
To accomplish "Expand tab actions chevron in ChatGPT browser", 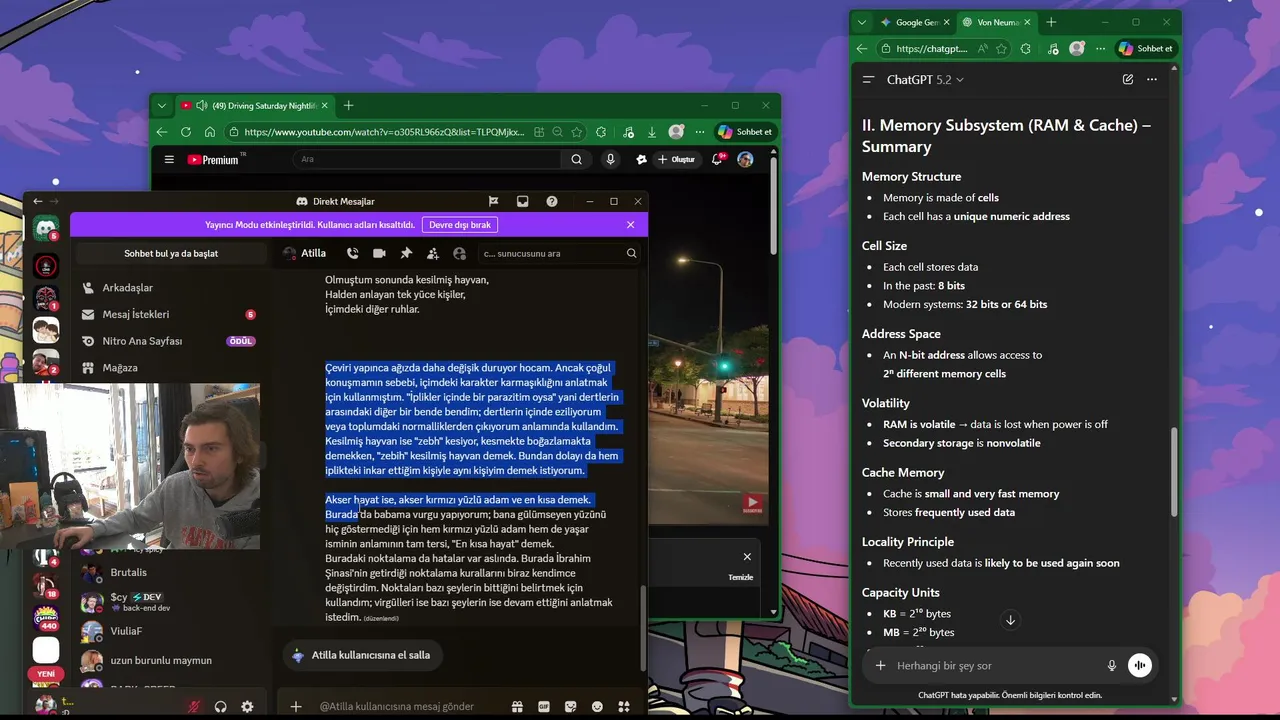I will pos(863,22).
